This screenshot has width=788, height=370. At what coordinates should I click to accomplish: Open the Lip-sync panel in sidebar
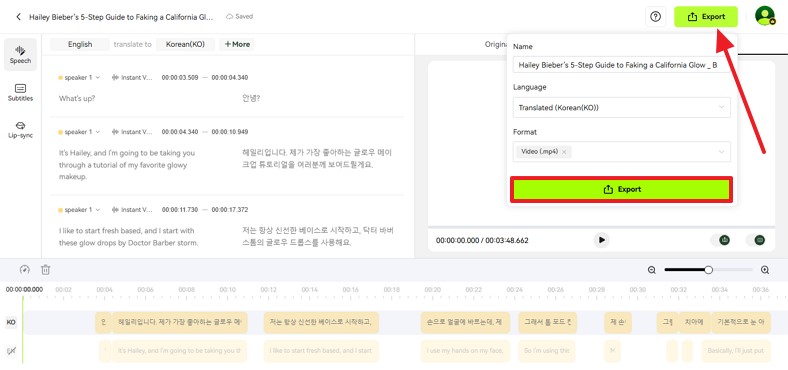pos(21,130)
